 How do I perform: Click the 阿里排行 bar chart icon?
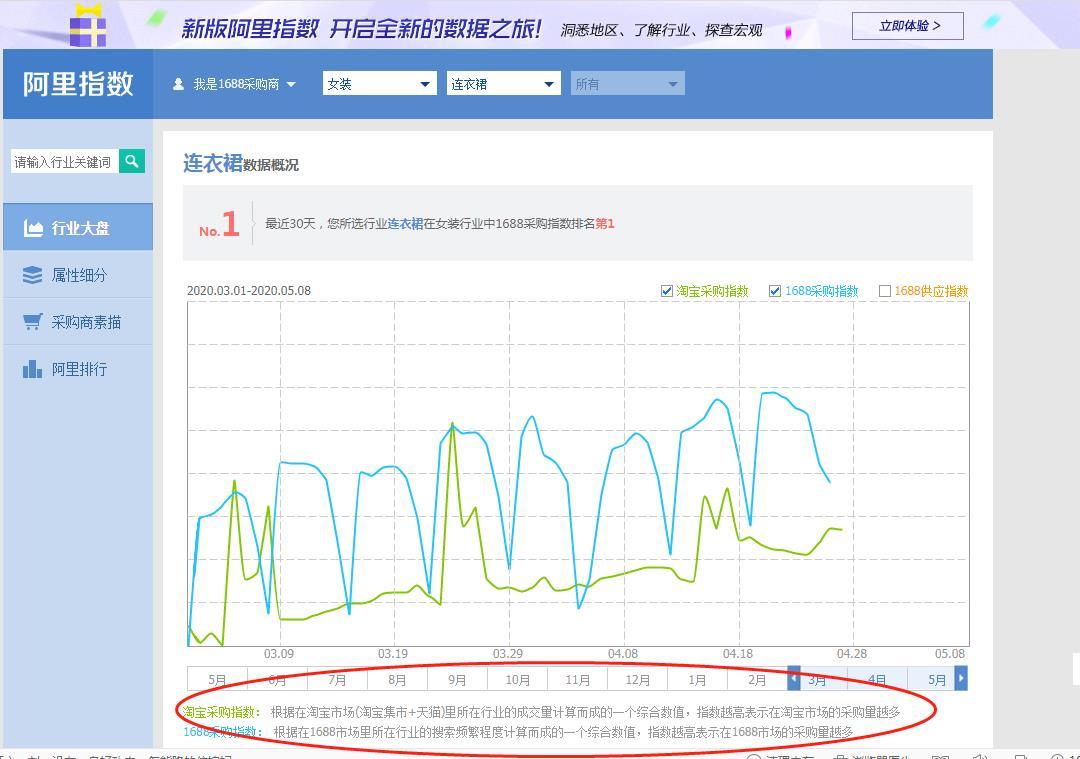32,368
